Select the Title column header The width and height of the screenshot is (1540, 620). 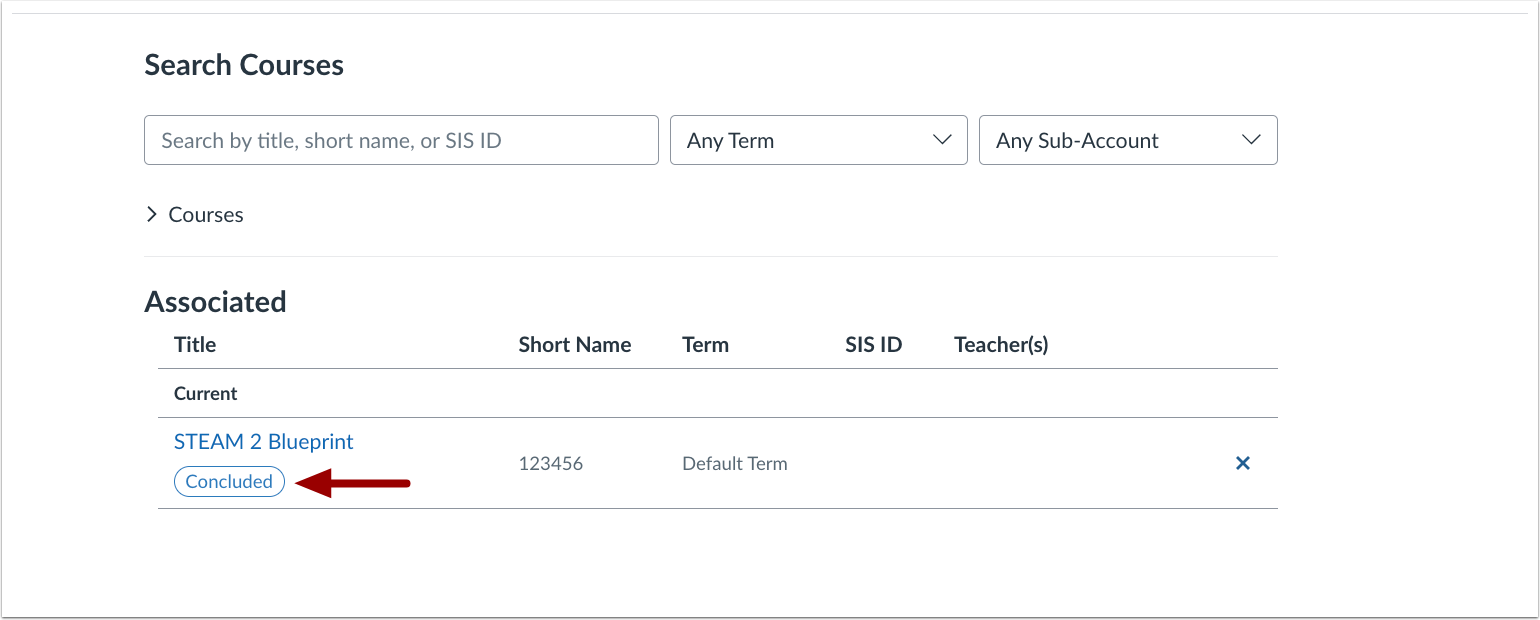point(194,344)
